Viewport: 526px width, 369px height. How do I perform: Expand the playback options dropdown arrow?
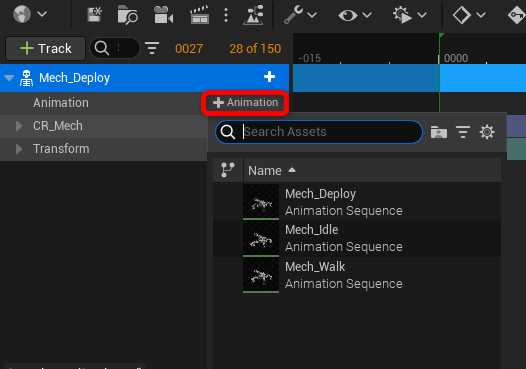(x=422, y=15)
